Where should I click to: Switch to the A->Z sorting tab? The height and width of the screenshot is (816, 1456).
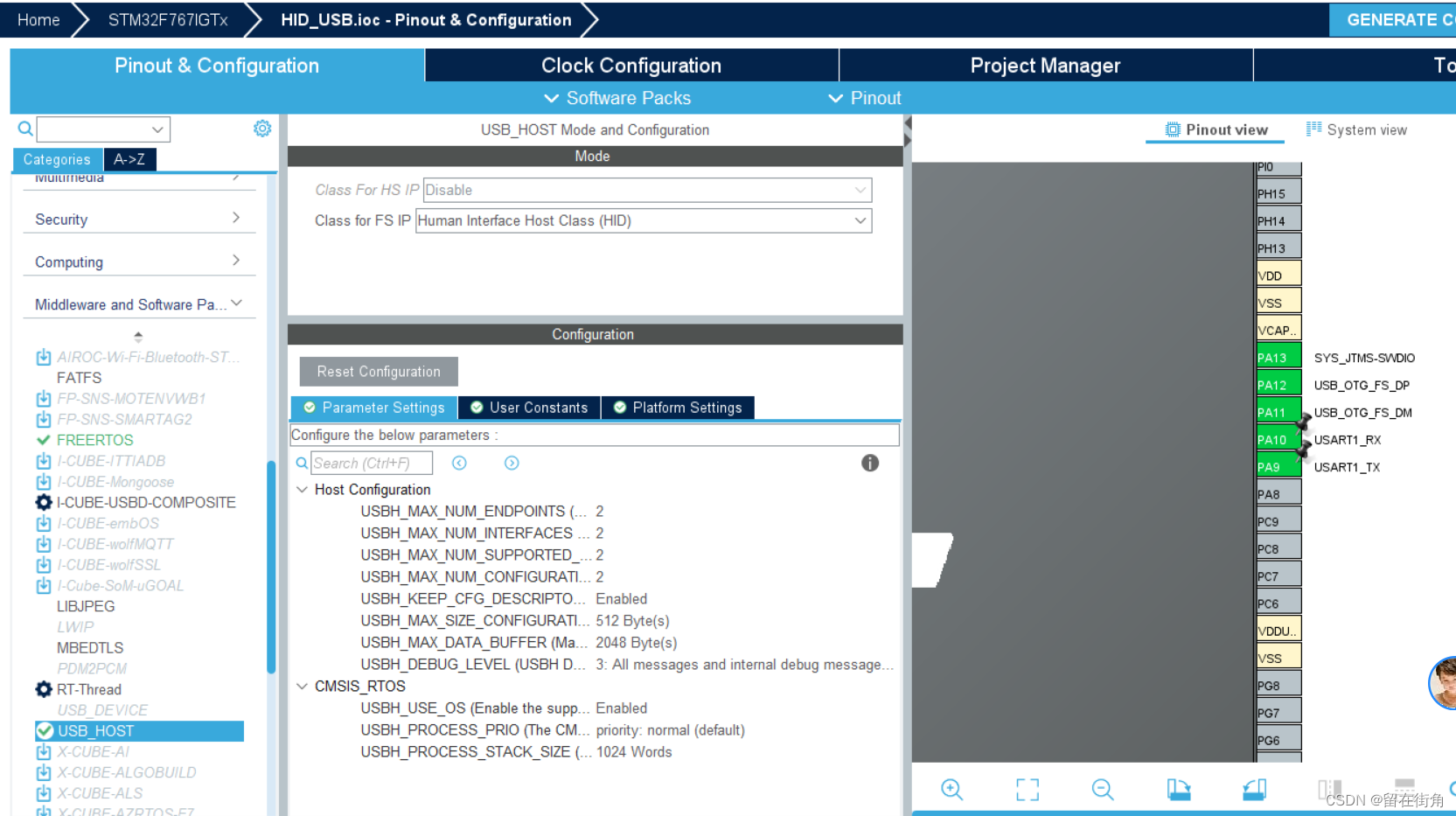(129, 159)
